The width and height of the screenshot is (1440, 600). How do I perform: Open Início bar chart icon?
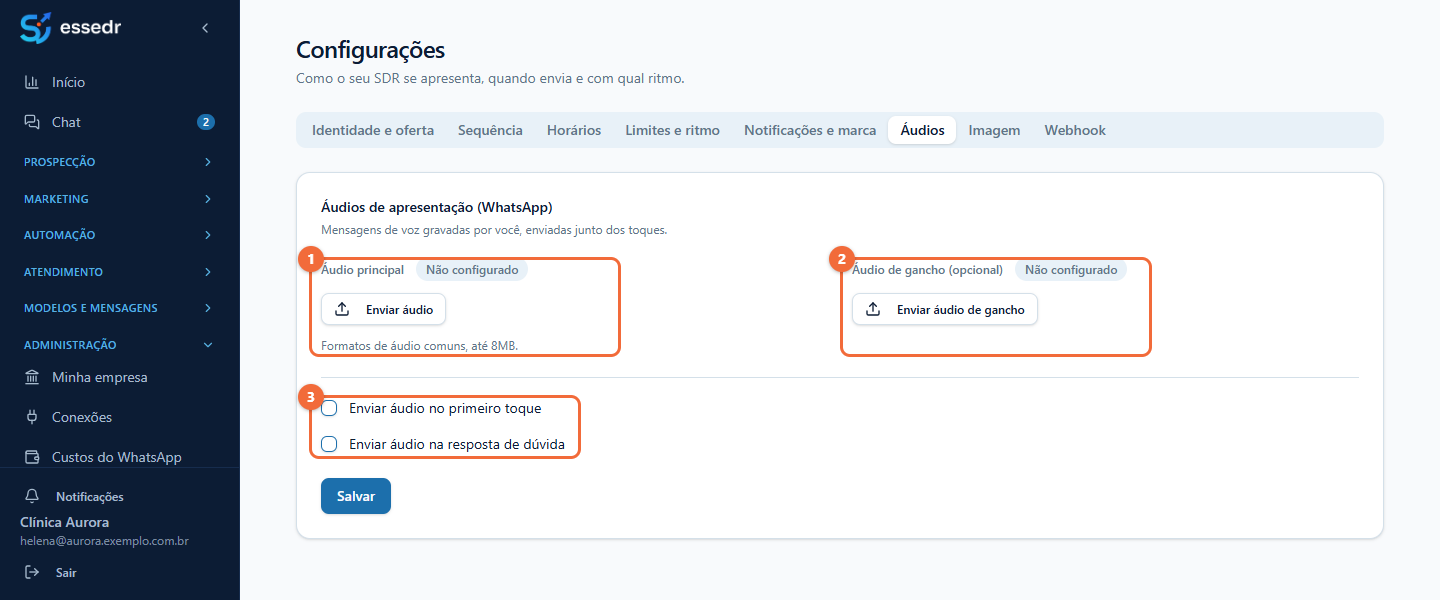tap(32, 82)
